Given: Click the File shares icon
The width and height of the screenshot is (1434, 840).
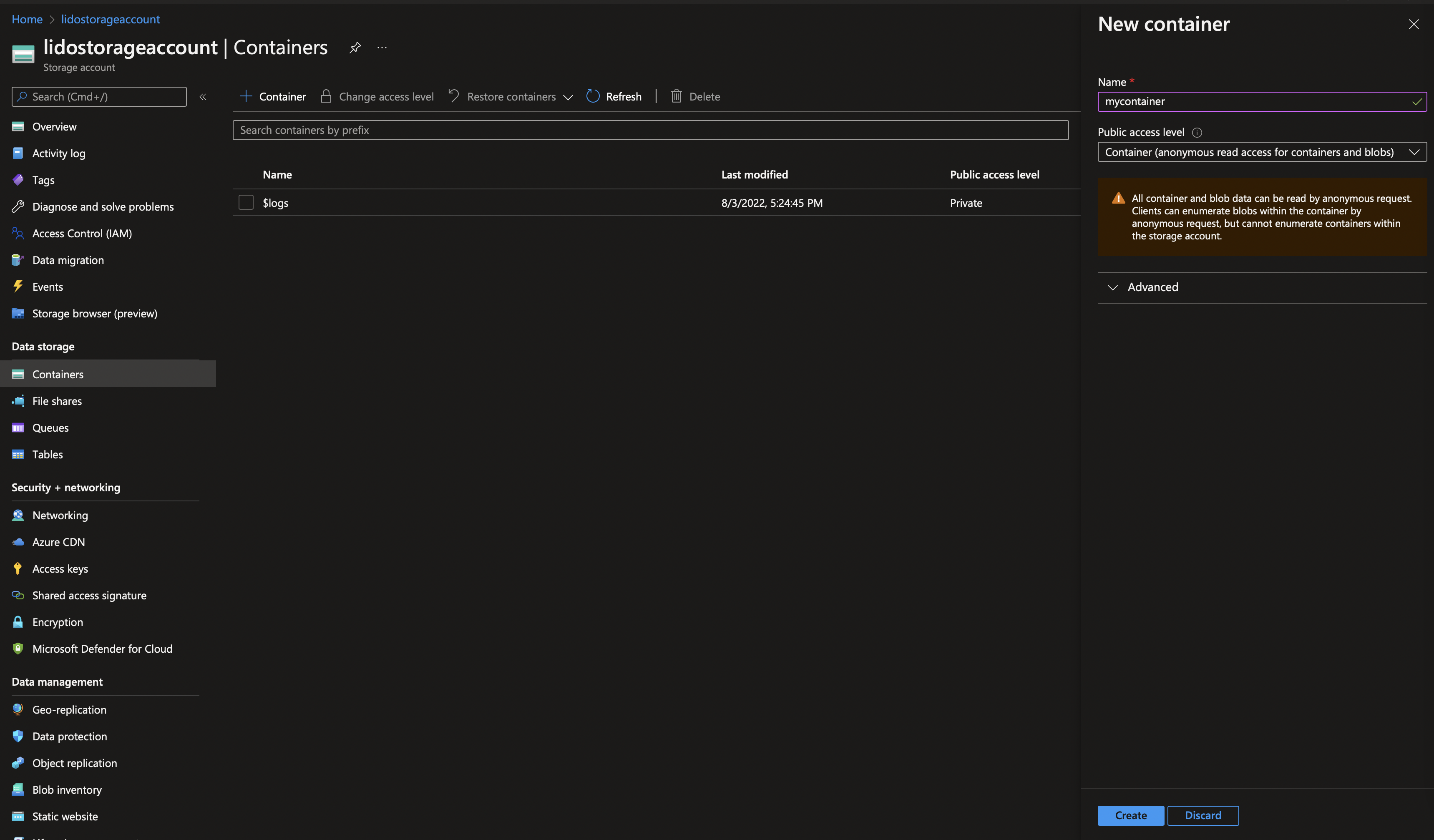Looking at the screenshot, I should 18,401.
